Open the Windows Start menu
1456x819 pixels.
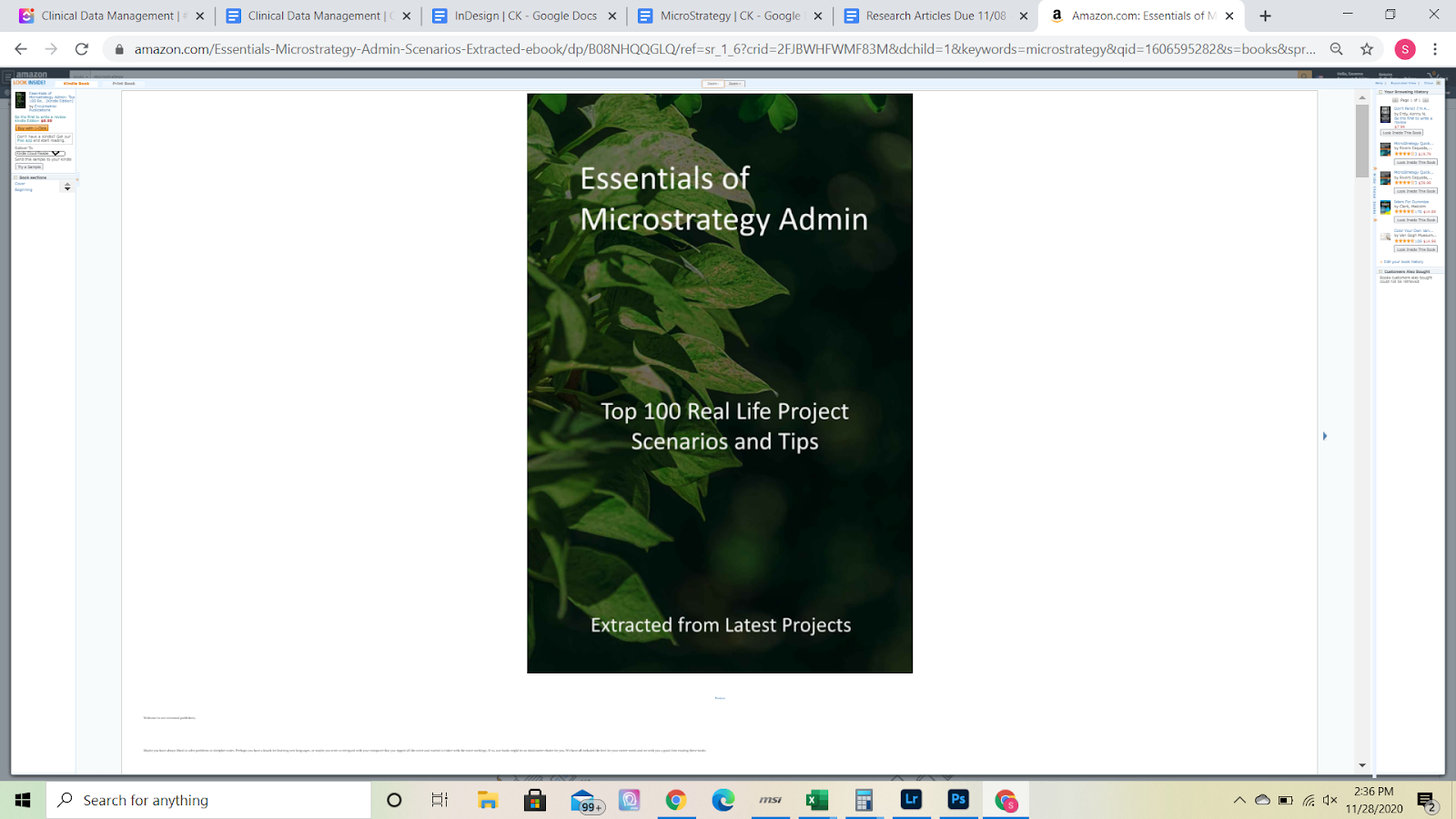tap(23, 800)
